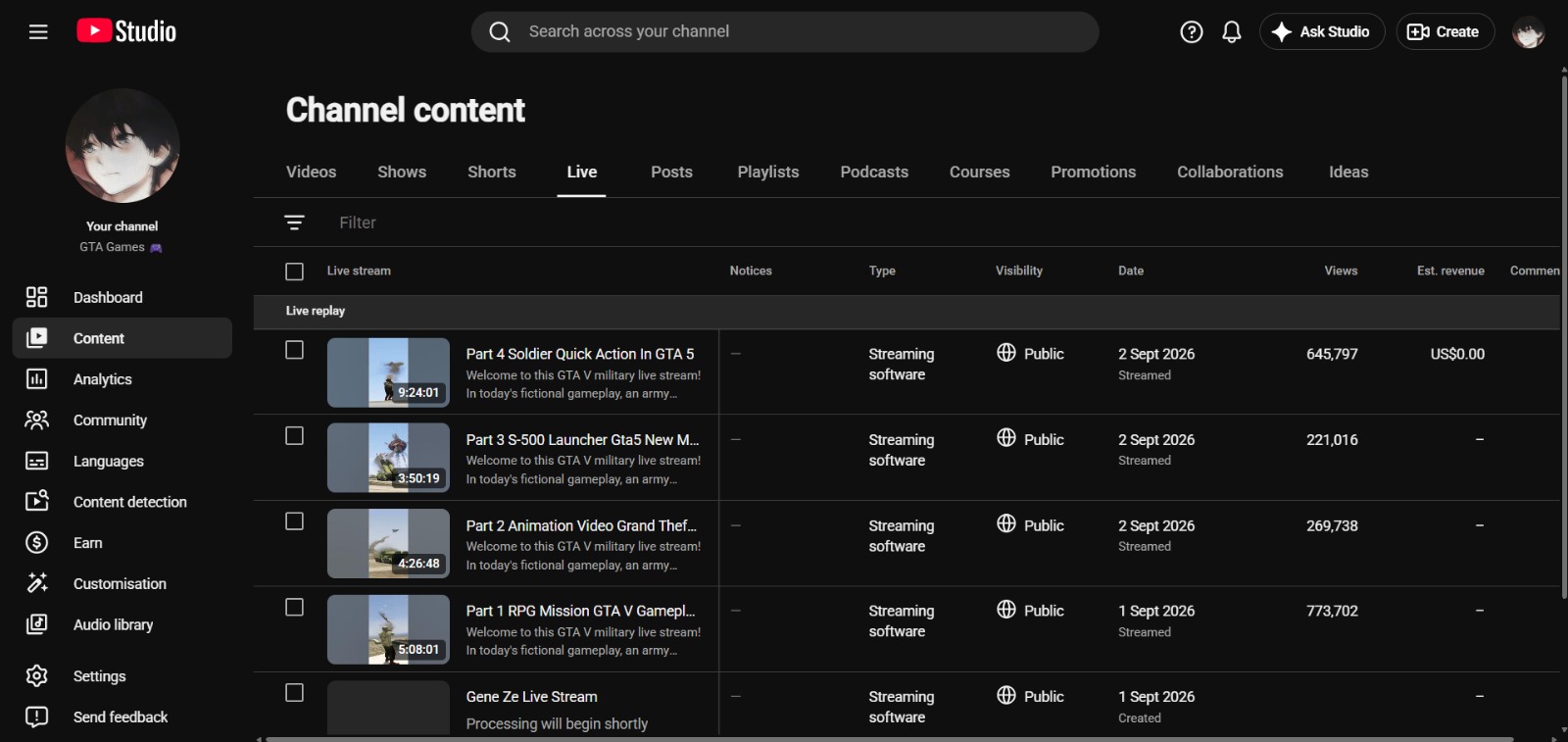The height and width of the screenshot is (742, 1568).
Task: Open visibility dropdown for Part 2 stream
Action: tap(1030, 525)
